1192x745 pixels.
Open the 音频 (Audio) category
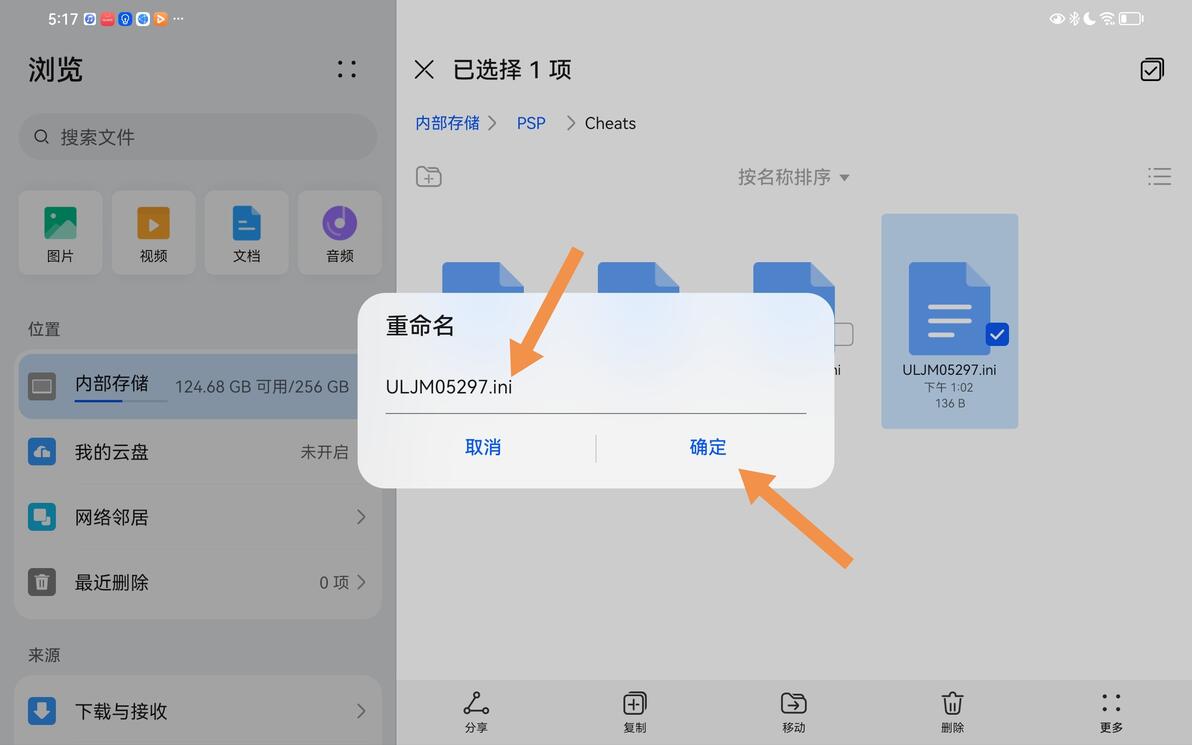click(x=339, y=232)
